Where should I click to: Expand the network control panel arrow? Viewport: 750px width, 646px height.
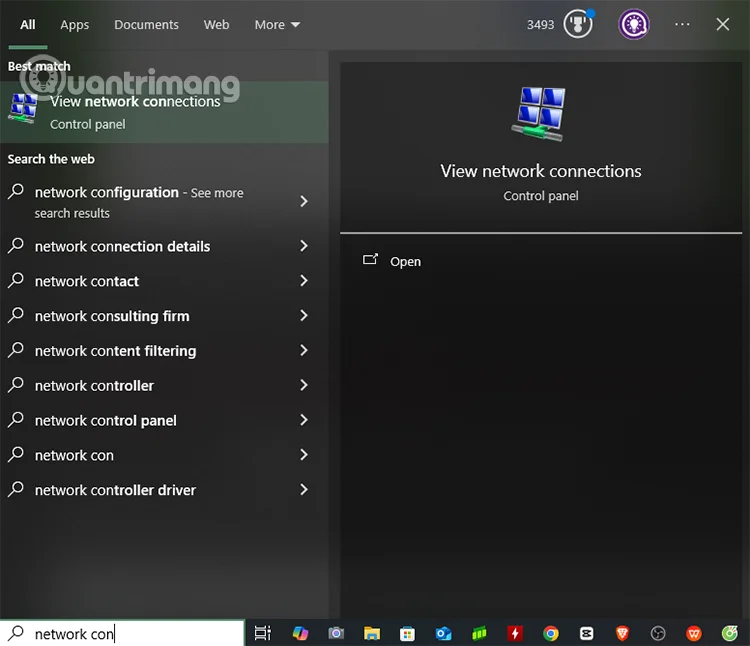click(x=304, y=420)
